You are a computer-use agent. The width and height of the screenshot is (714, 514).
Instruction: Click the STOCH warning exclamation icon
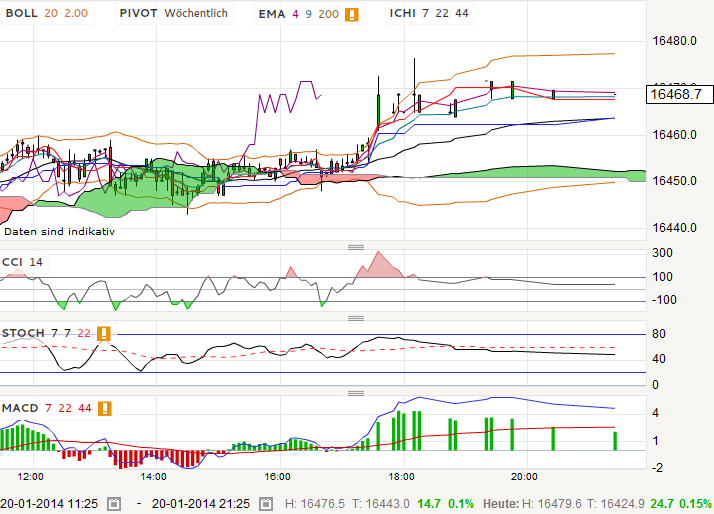pos(104,333)
